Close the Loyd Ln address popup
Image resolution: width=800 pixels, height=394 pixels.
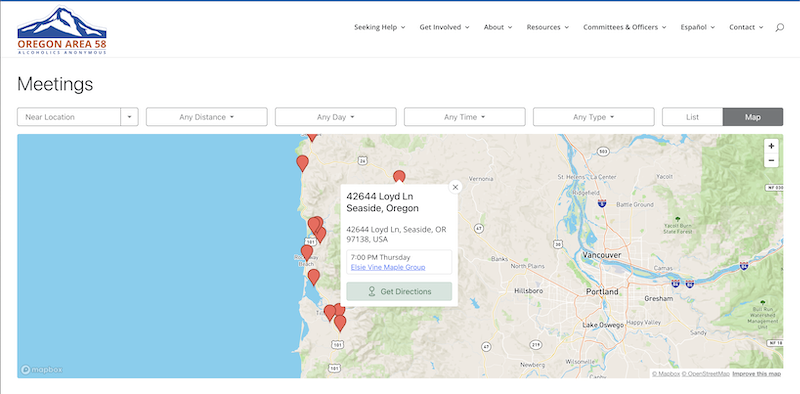[x=455, y=187]
